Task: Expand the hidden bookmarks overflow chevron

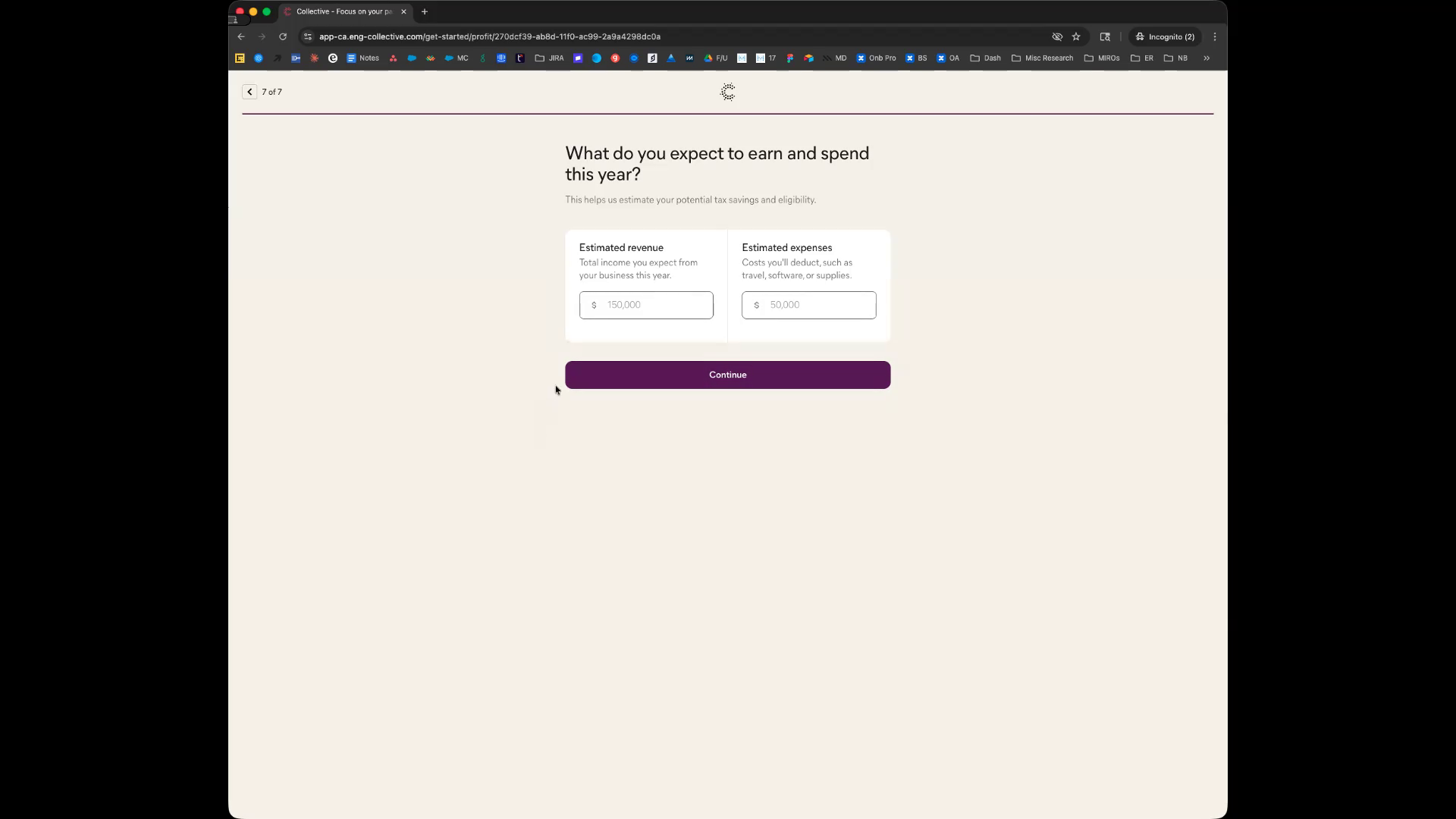Action: click(1206, 58)
